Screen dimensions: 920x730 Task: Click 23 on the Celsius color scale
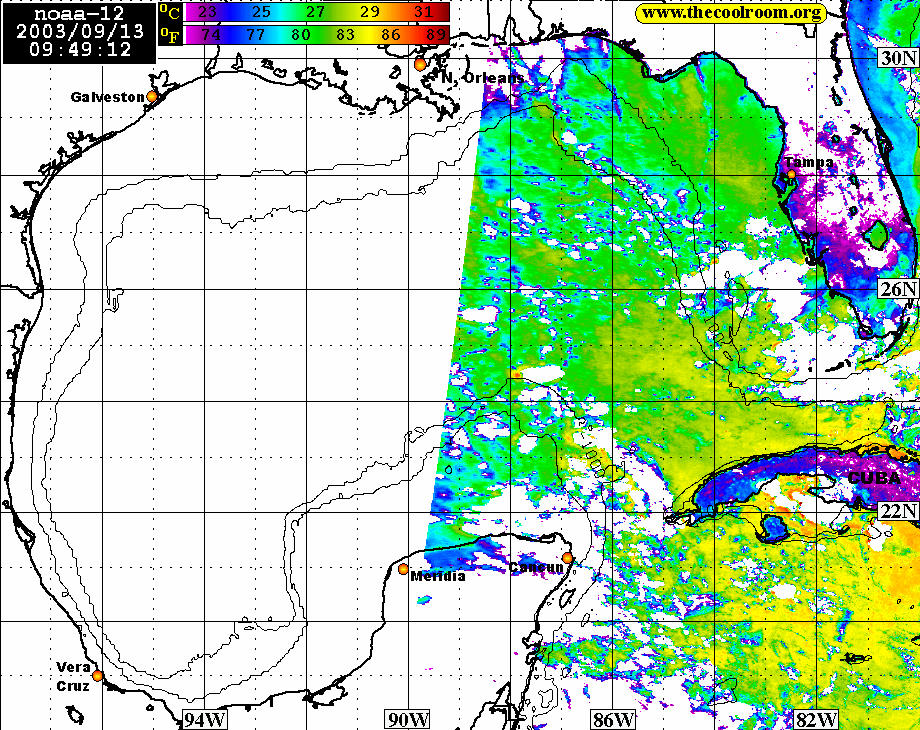tap(207, 12)
